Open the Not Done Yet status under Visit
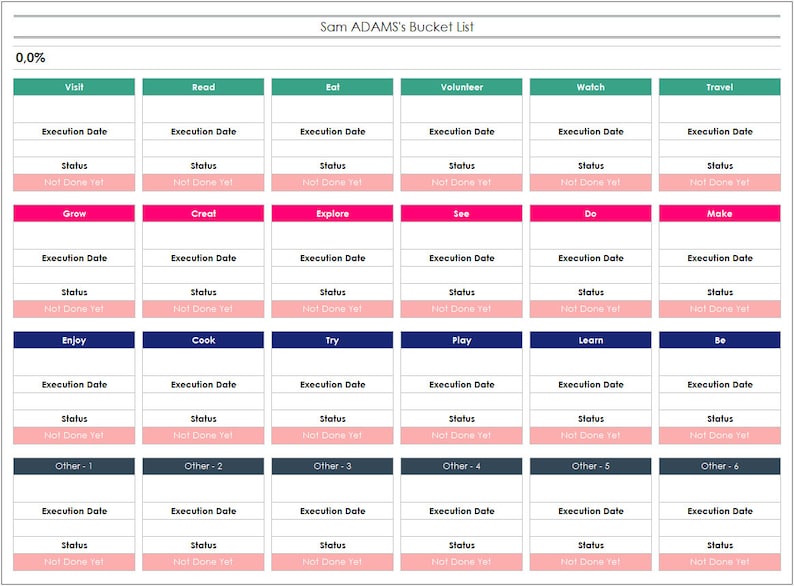This screenshot has height=586, width=794. 74,182
